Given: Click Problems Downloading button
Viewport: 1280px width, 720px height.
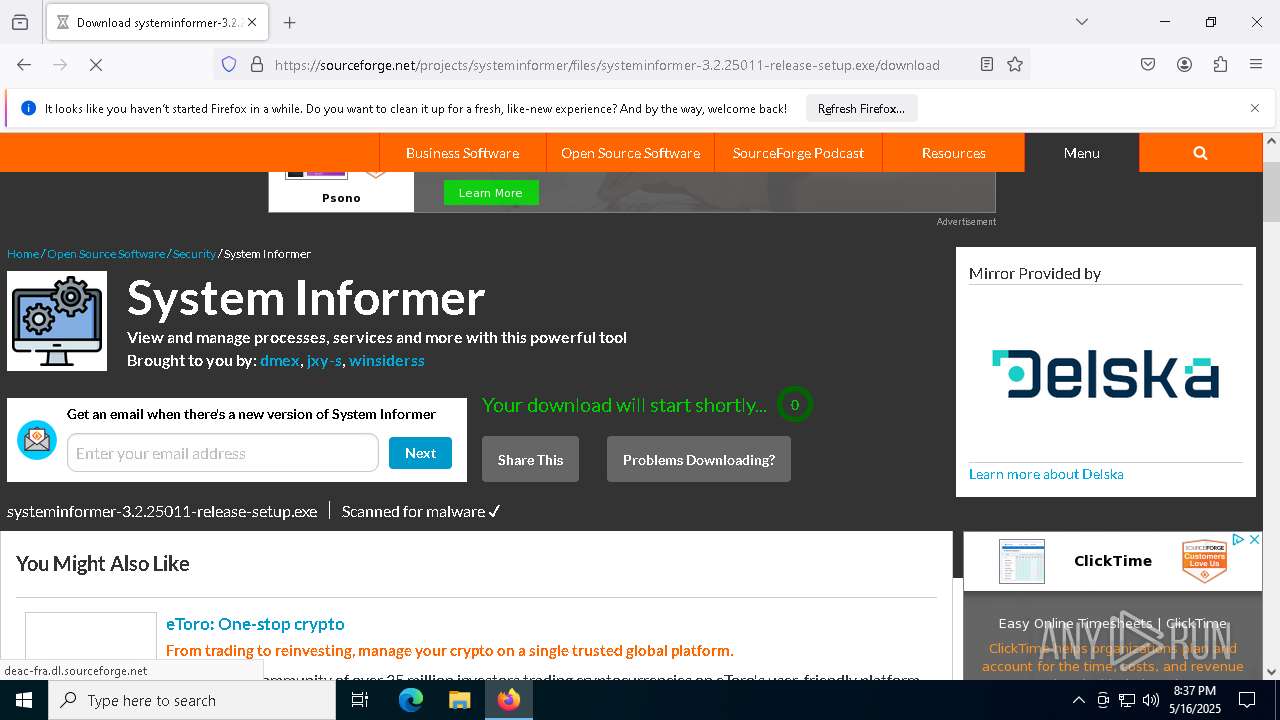Looking at the screenshot, I should [699, 460].
